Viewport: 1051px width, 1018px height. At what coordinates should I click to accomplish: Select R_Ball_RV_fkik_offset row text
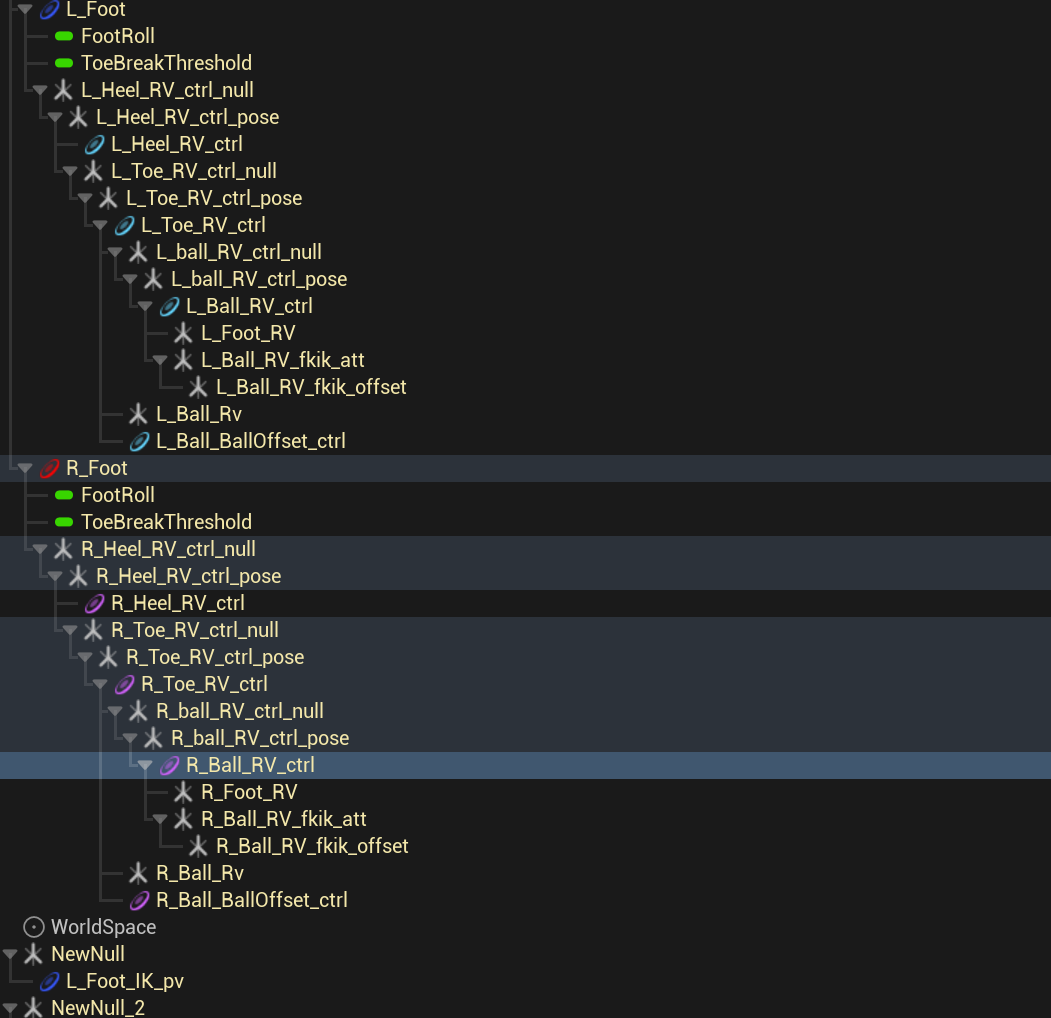[312, 846]
